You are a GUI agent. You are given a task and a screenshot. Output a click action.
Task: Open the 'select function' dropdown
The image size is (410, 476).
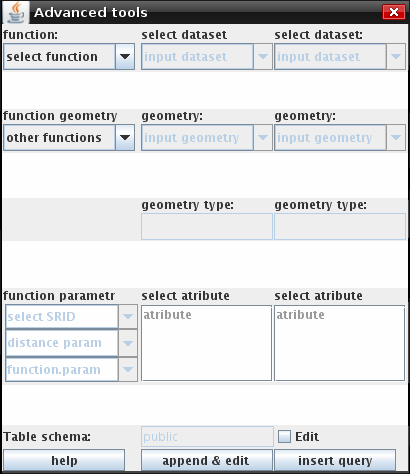[69, 57]
